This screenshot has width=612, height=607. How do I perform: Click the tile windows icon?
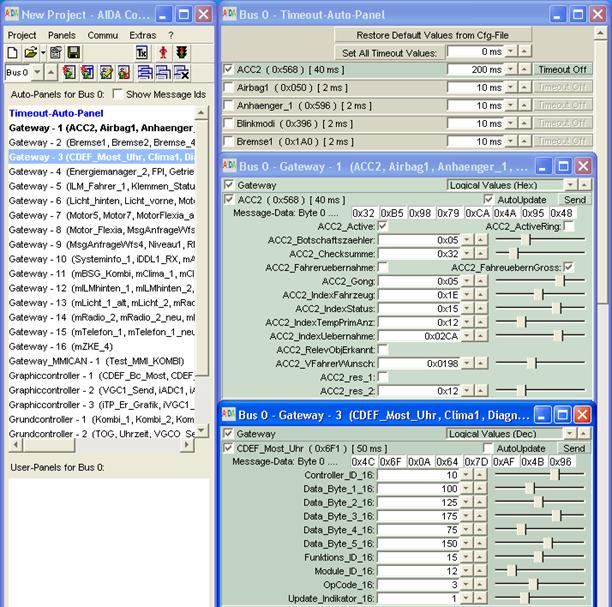point(163,72)
